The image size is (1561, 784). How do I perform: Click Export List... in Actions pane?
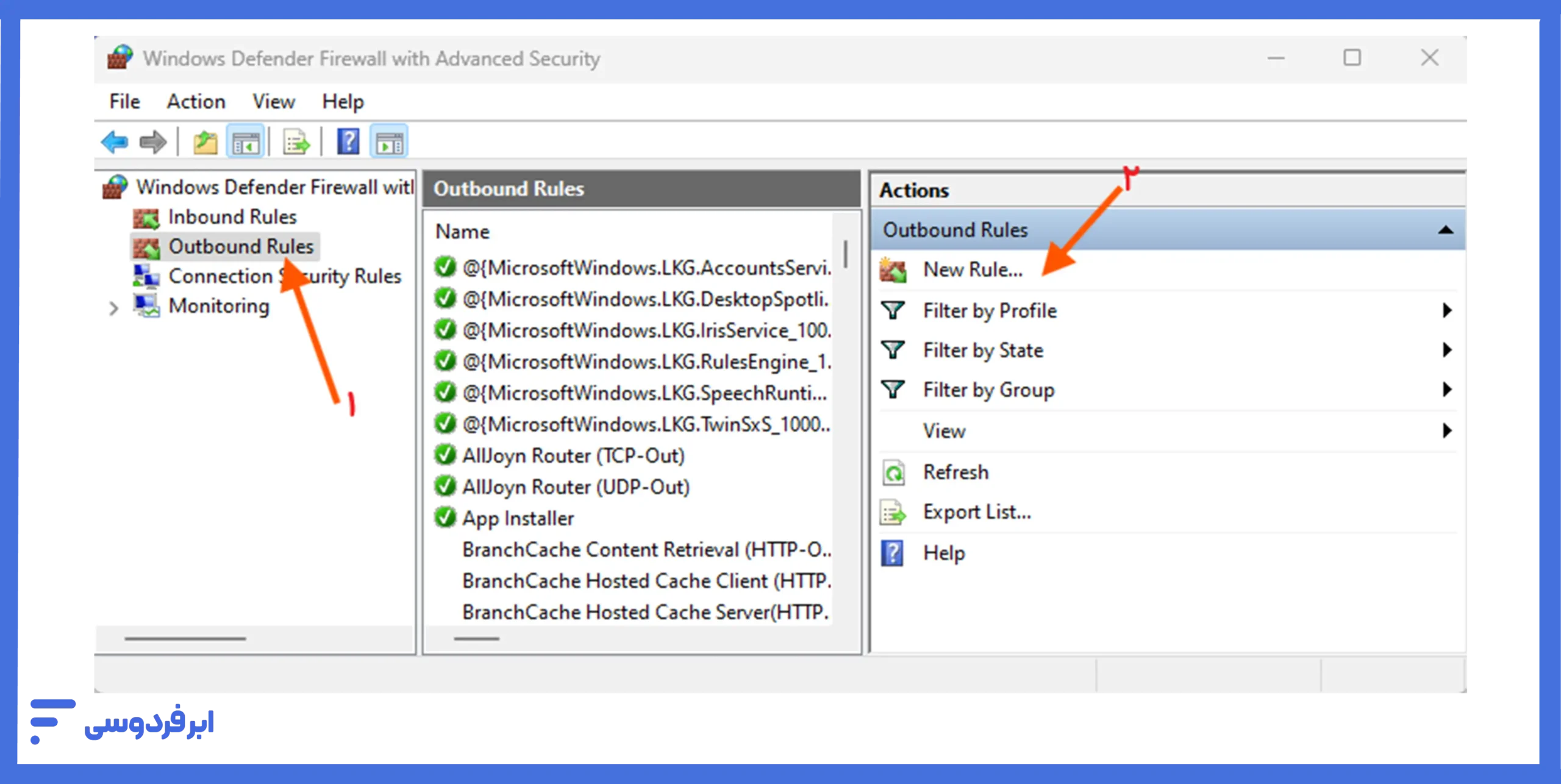(x=977, y=512)
